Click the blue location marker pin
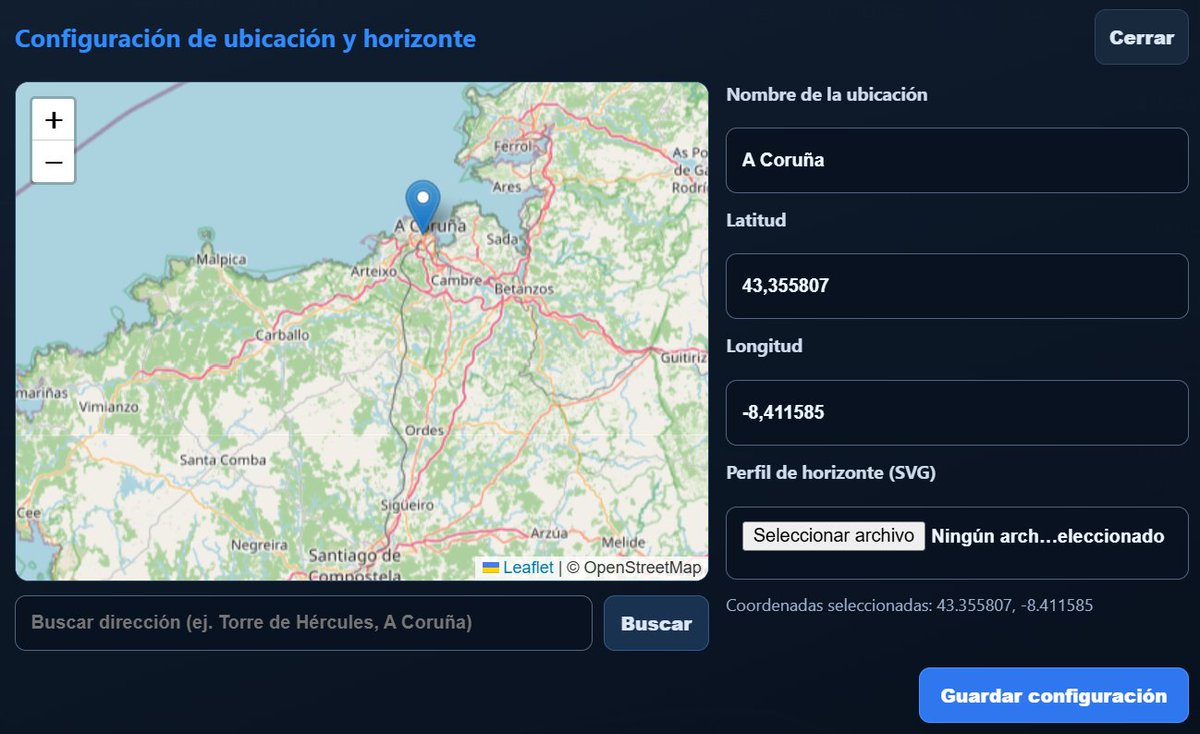The image size is (1200, 734). coord(423,207)
